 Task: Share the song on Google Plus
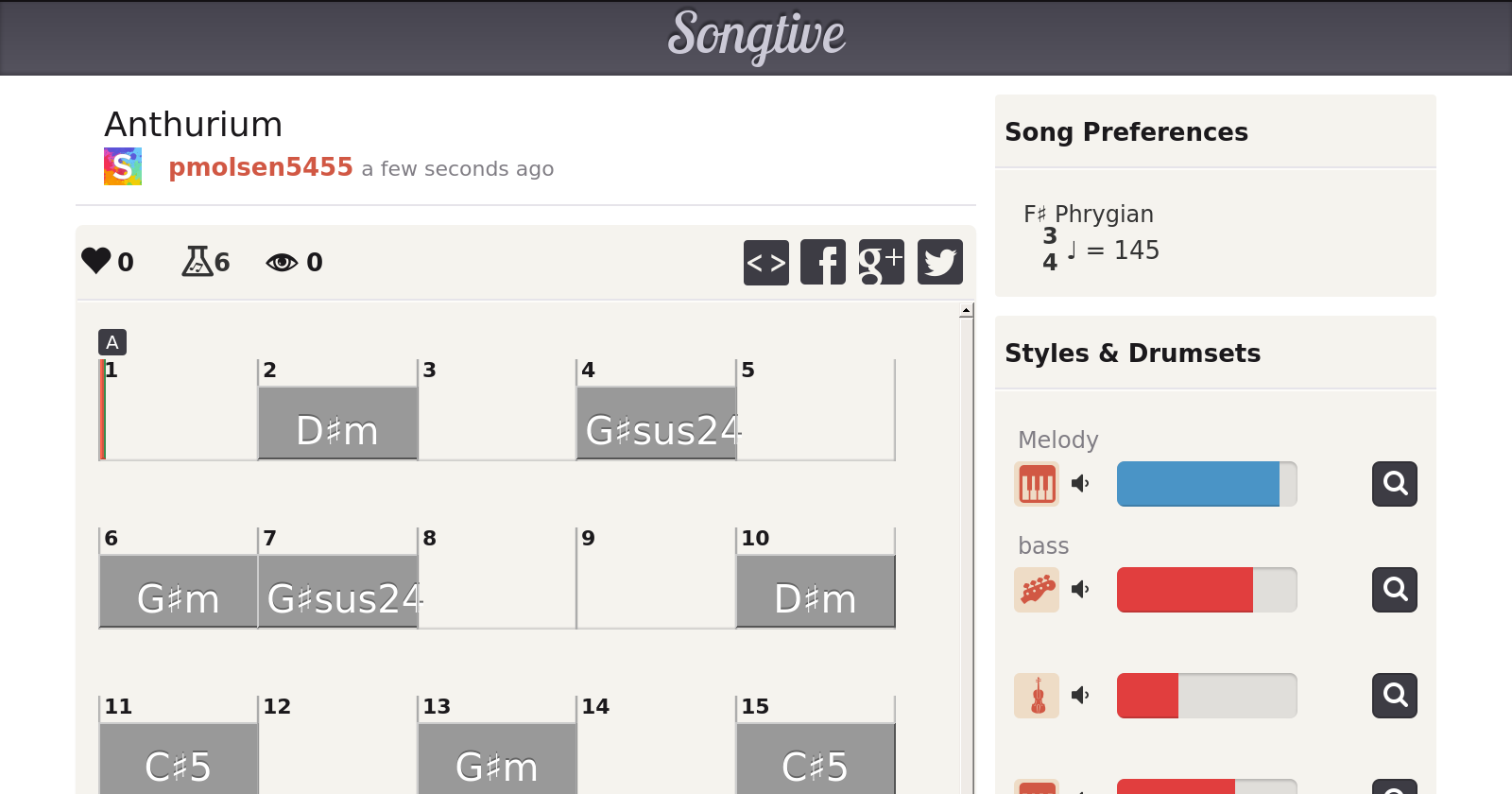click(x=881, y=262)
